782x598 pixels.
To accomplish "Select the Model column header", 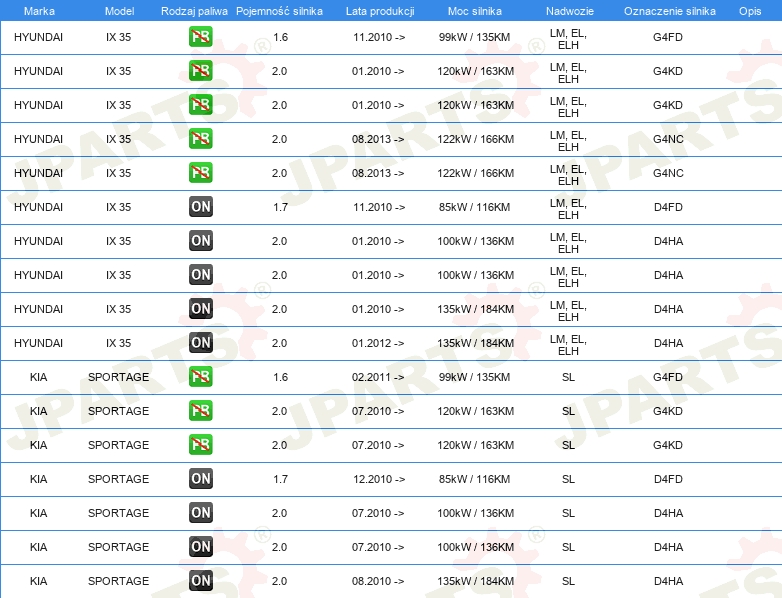I will pyautogui.click(x=118, y=10).
